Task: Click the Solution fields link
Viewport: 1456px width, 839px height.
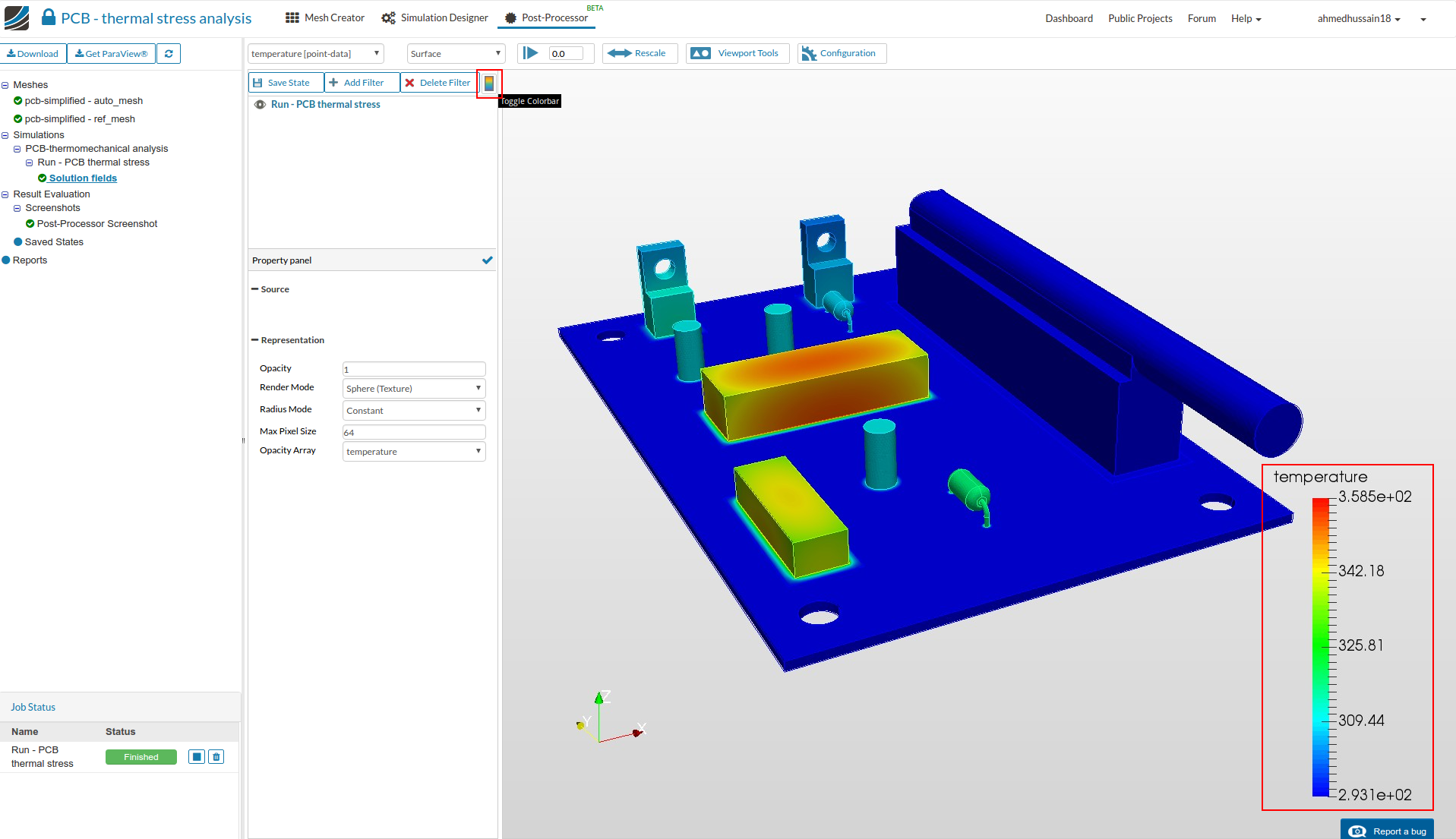Action: [x=83, y=178]
